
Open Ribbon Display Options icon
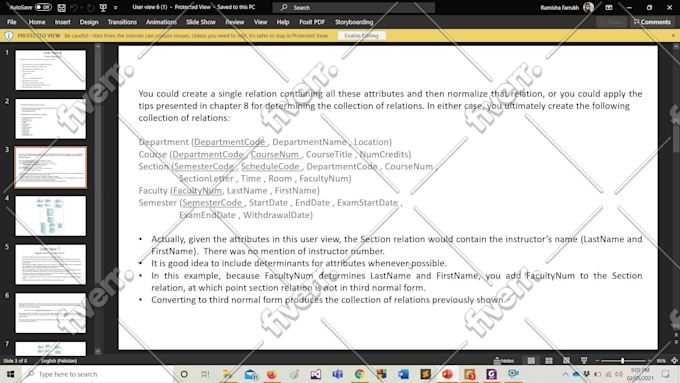(x=609, y=7)
